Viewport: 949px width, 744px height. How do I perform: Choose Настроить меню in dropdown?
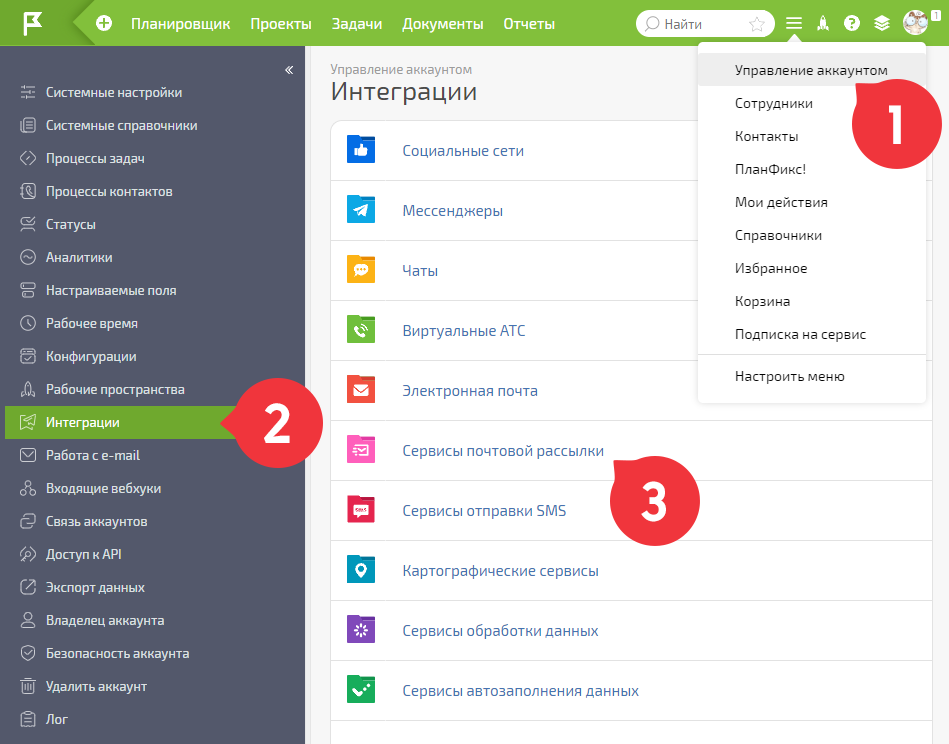coord(789,377)
